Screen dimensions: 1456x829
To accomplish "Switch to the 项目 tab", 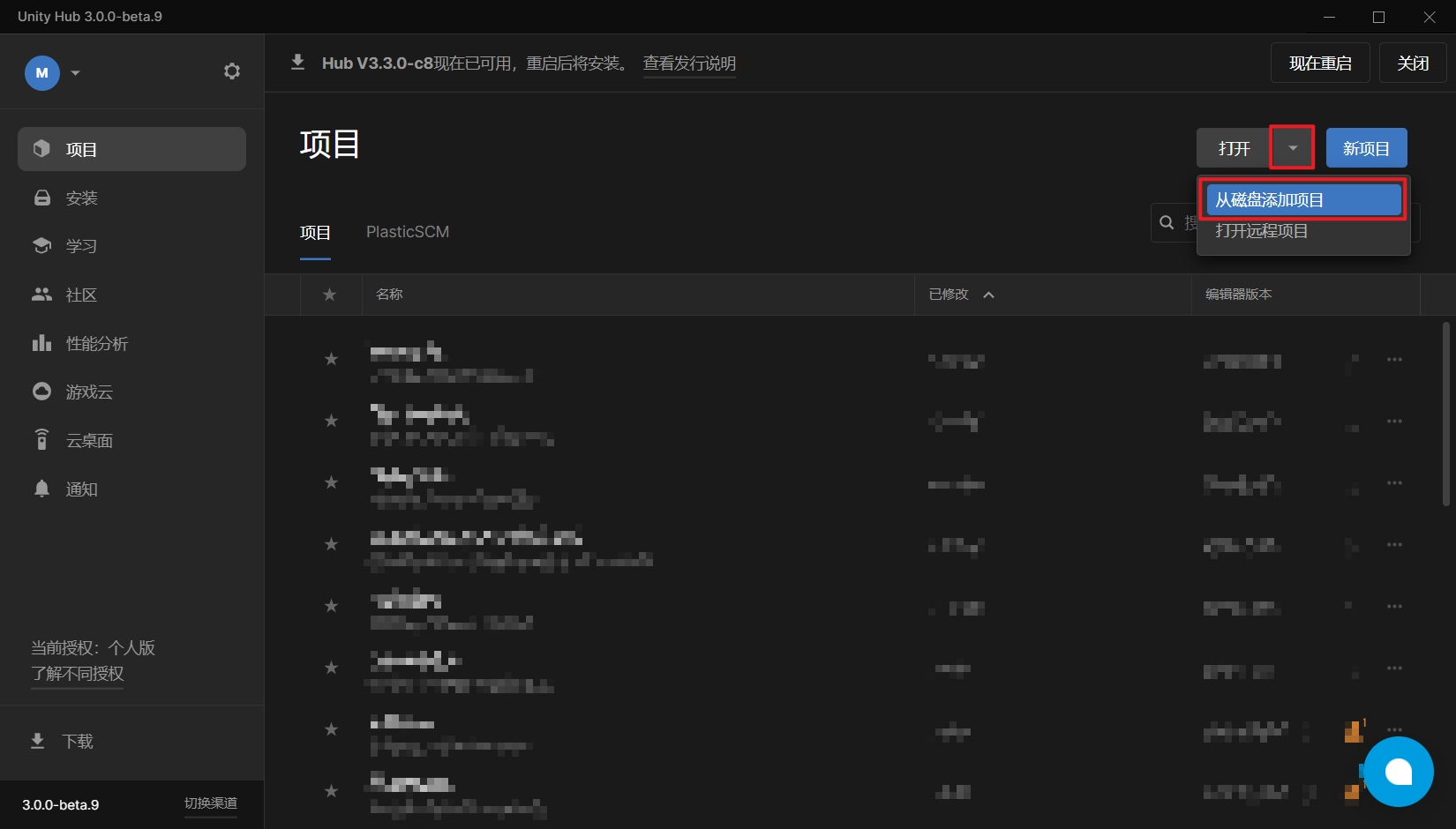I will click(x=315, y=233).
